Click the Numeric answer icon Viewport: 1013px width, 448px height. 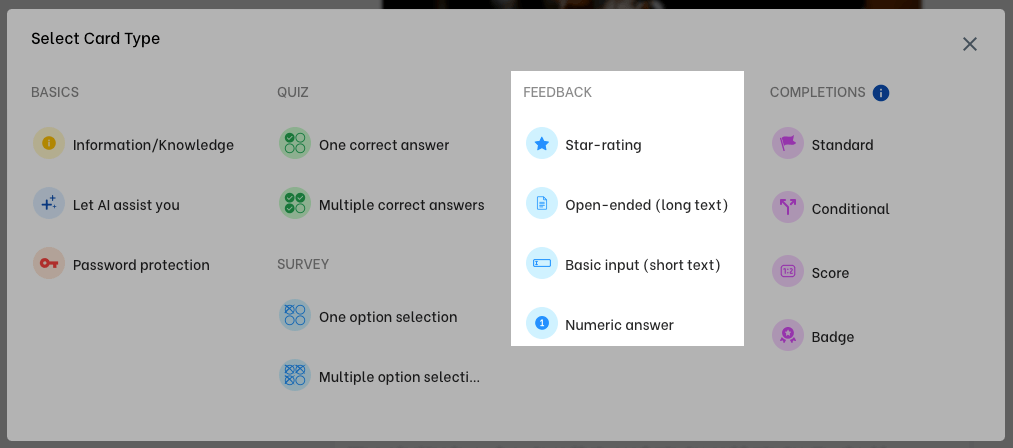[x=542, y=324]
